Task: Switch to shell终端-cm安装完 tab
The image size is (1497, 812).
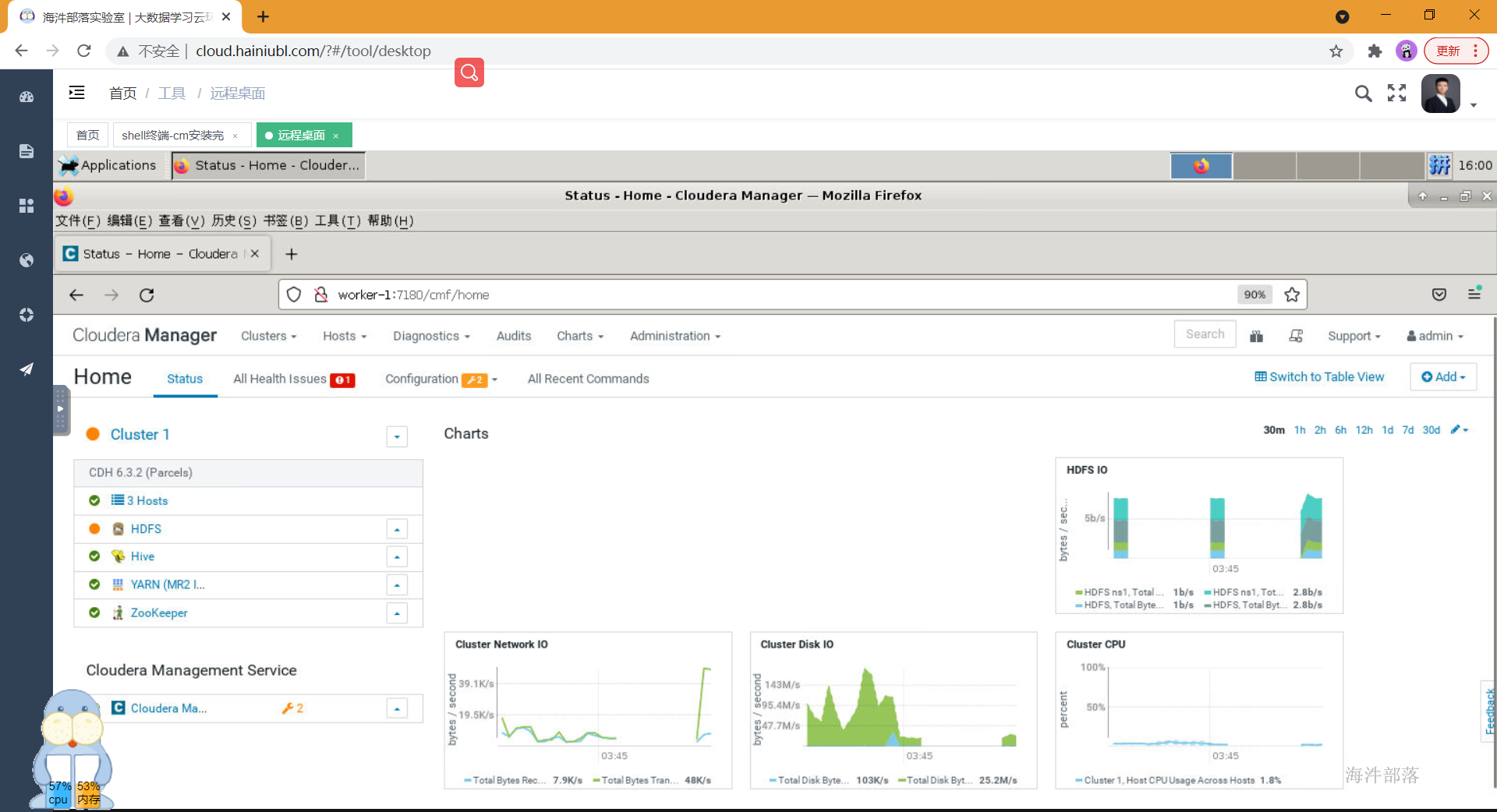Action: 172,135
